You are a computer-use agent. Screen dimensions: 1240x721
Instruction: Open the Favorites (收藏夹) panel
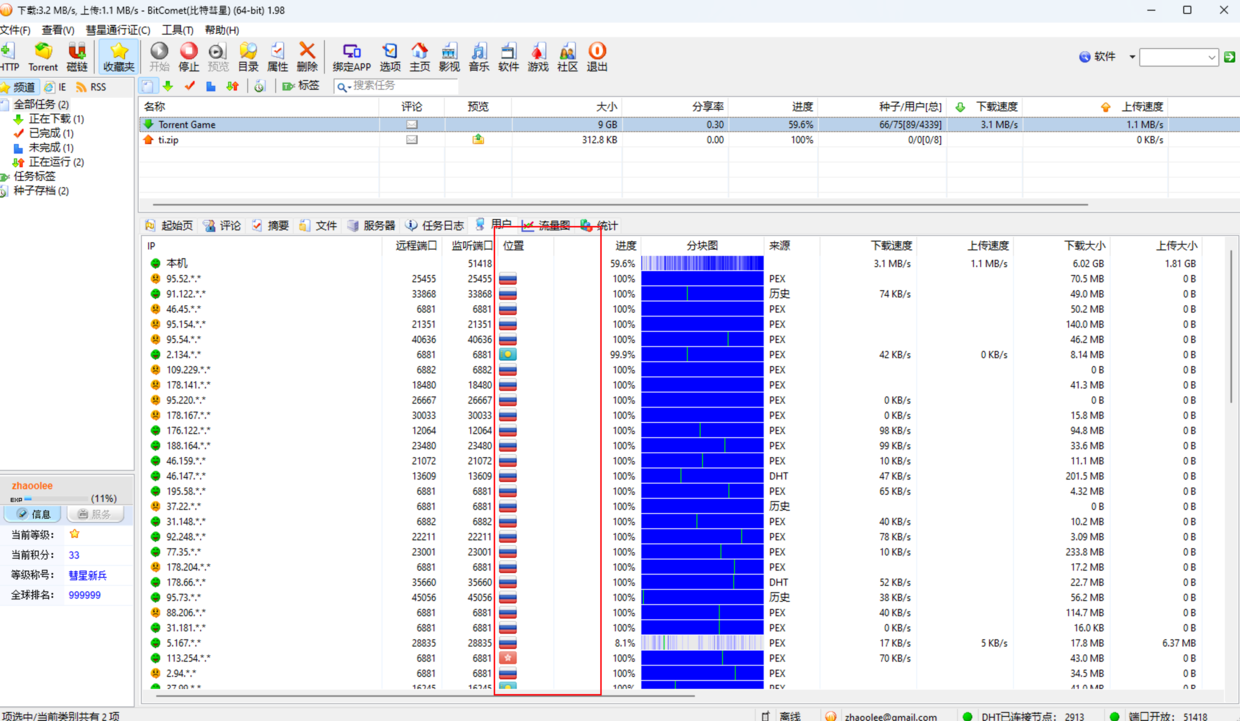[x=119, y=56]
